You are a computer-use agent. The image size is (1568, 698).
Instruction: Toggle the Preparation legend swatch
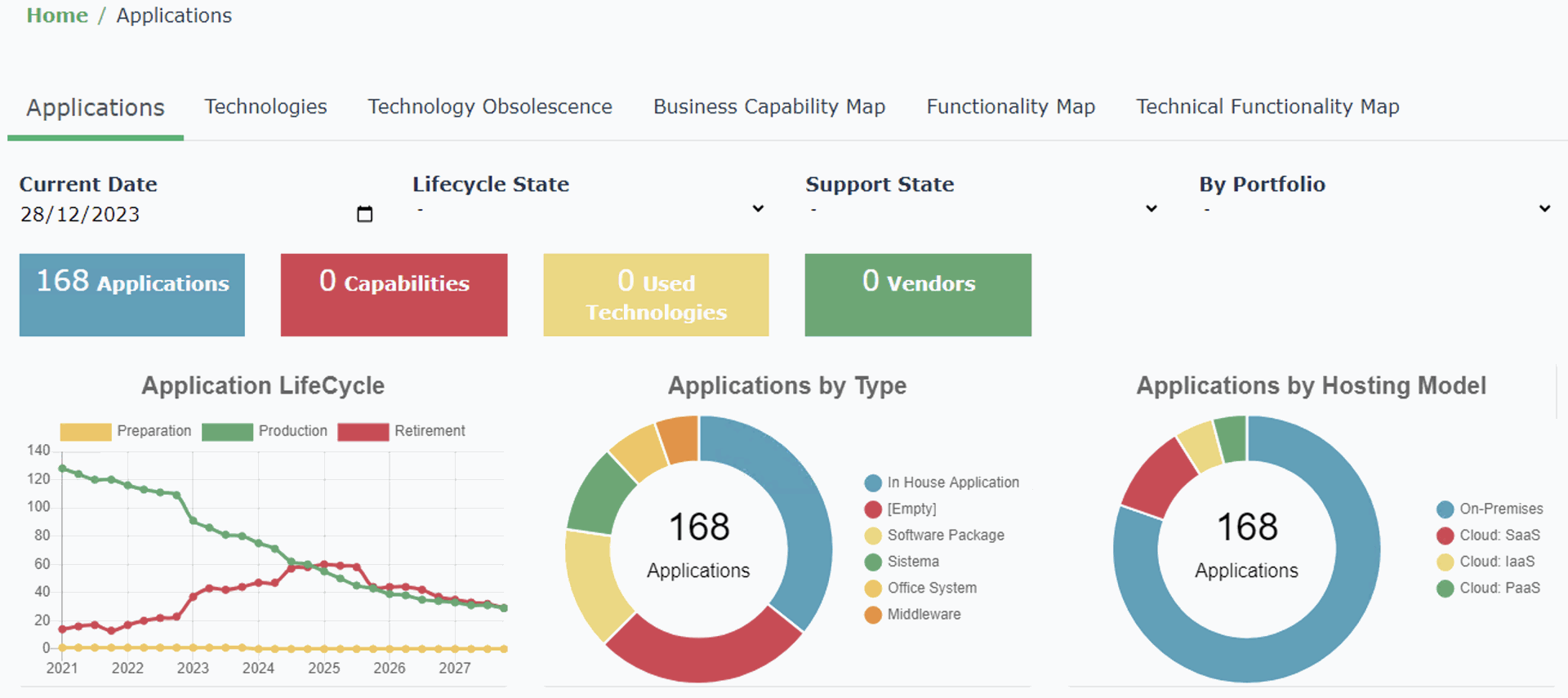coord(85,432)
